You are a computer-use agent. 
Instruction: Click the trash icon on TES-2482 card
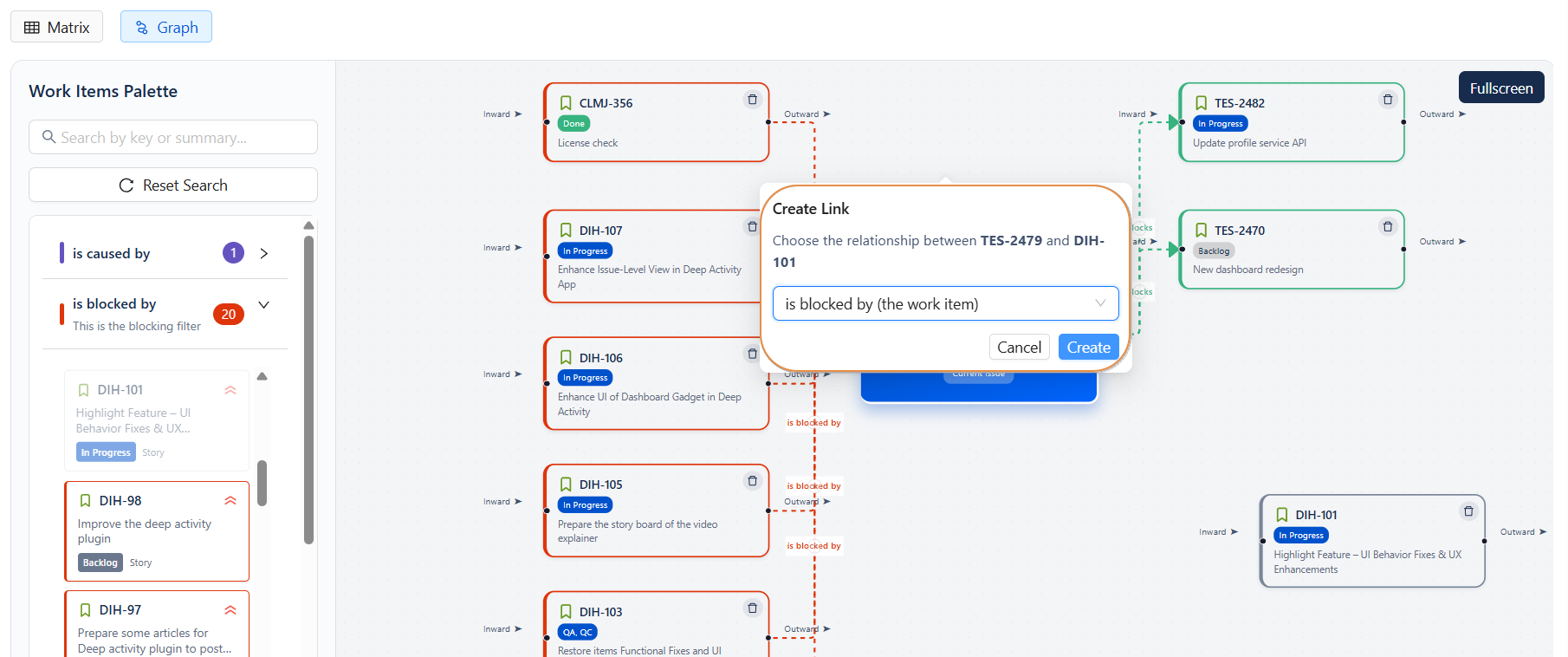tap(1387, 100)
